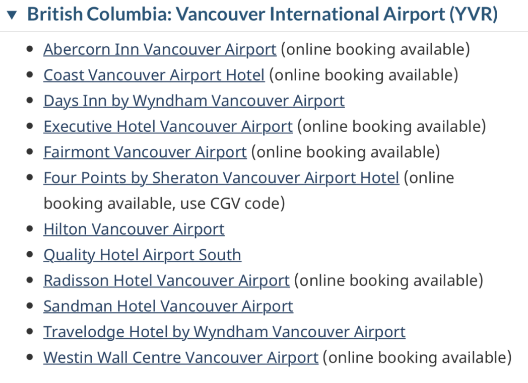
Task: Open Westin Wall Centre Vancouver Airport link
Action: 181,358
